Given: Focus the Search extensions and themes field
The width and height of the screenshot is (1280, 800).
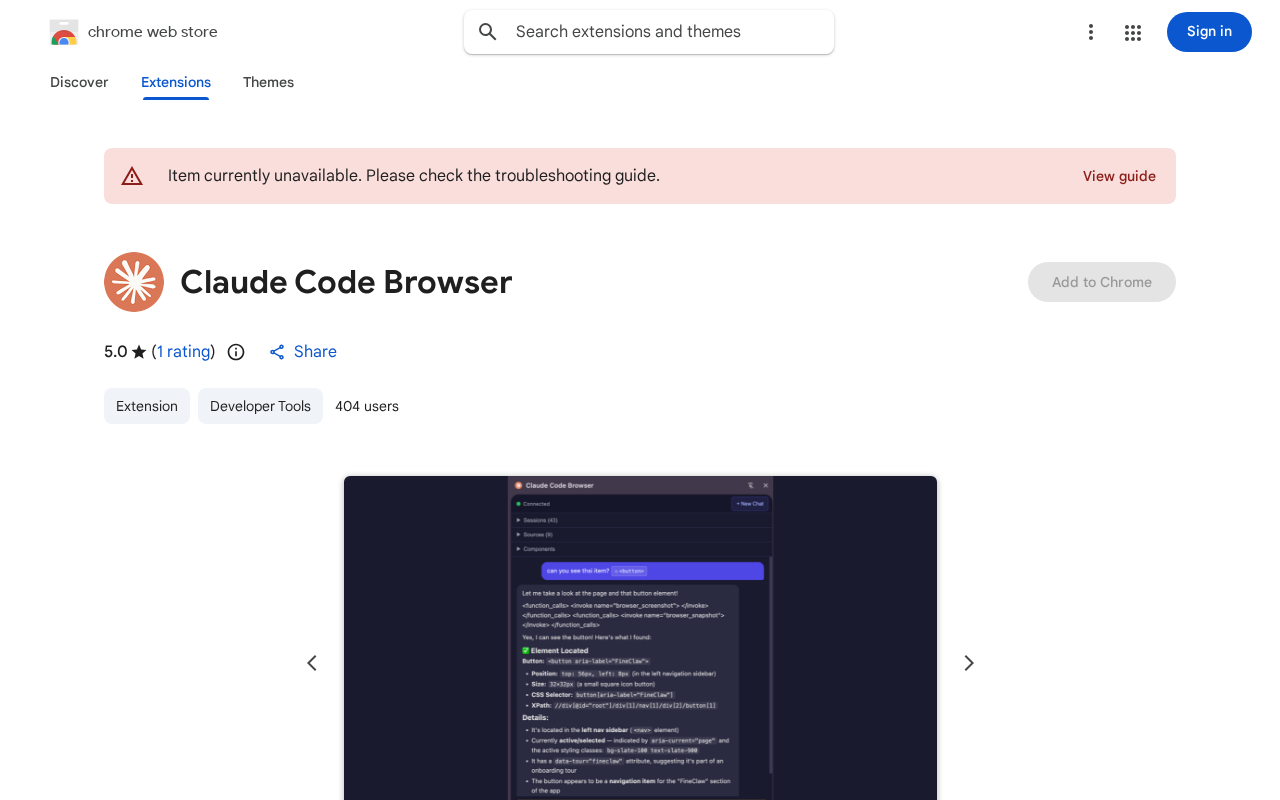Looking at the screenshot, I should coord(649,32).
